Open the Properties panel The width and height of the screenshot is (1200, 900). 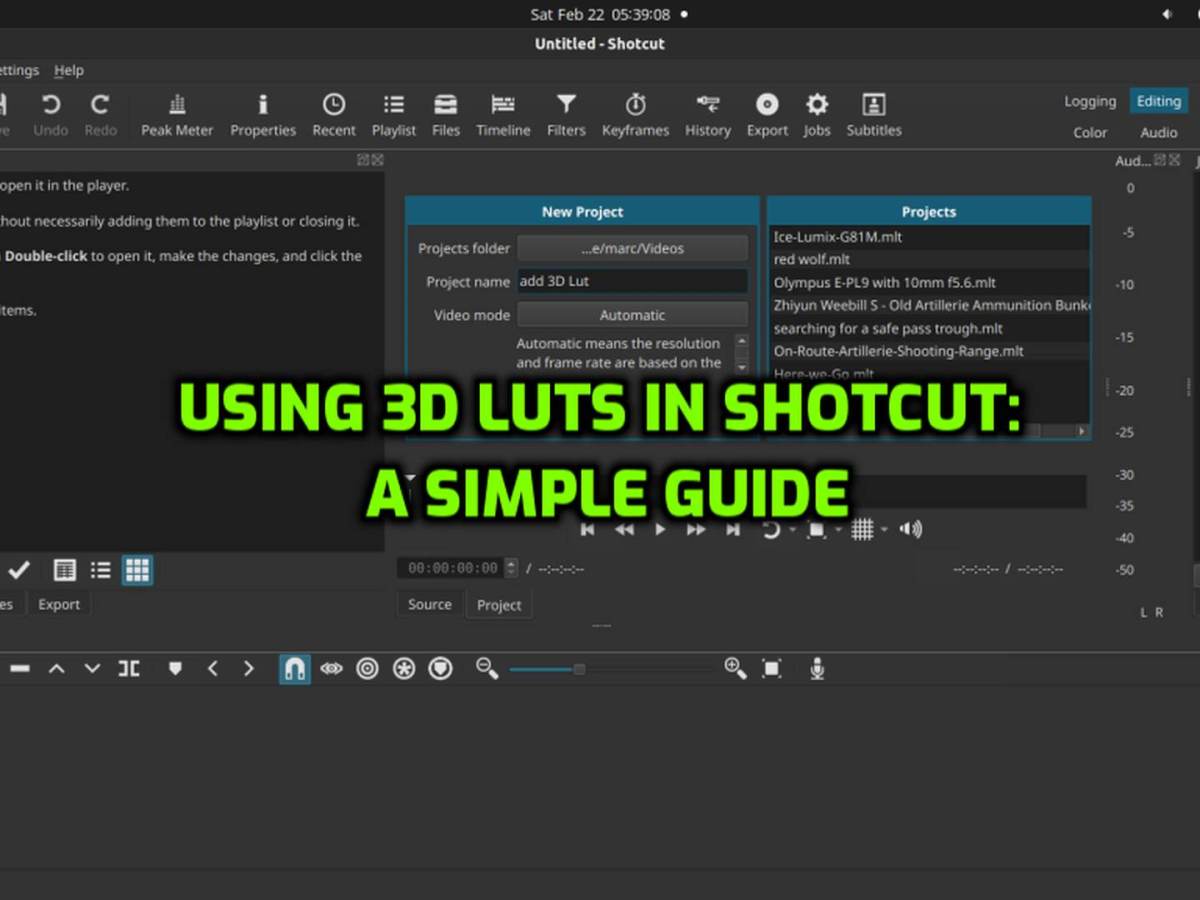(263, 114)
